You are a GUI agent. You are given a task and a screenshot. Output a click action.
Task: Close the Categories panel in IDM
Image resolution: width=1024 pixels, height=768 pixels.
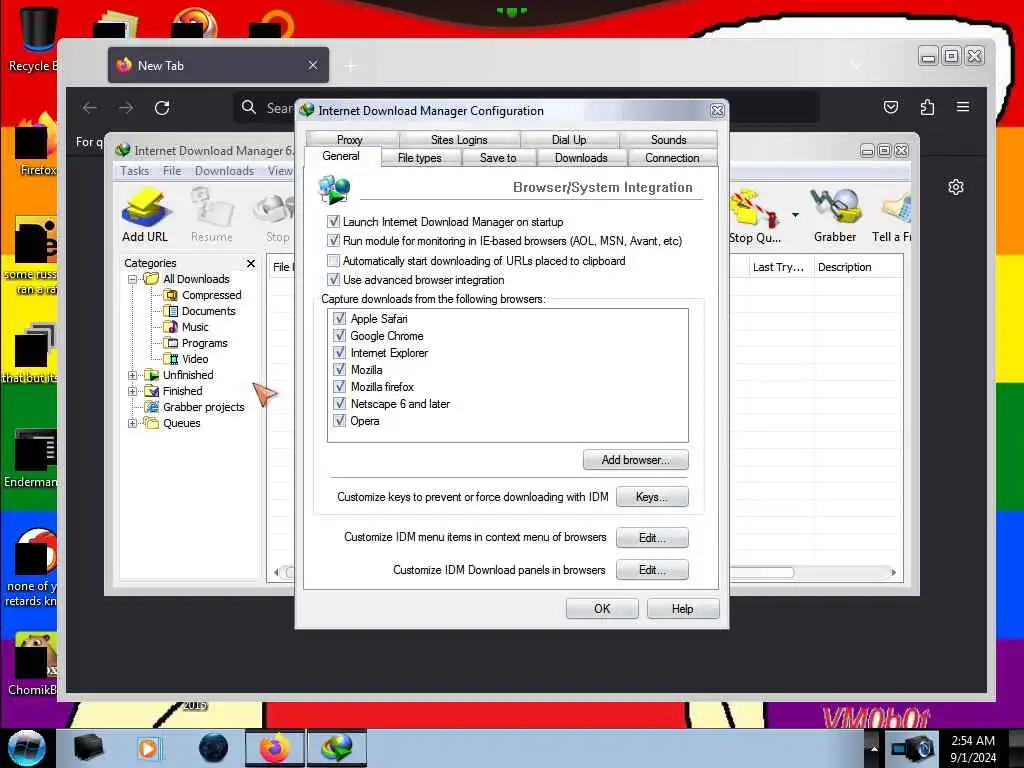(251, 263)
